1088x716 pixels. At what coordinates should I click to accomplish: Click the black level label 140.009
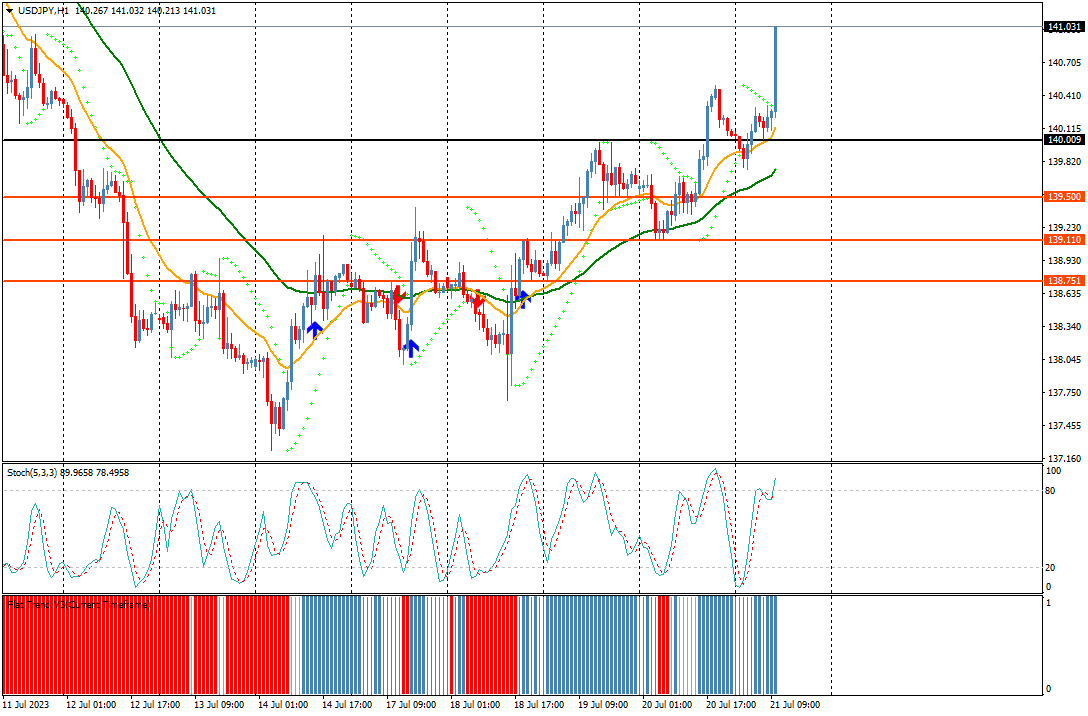(1064, 140)
